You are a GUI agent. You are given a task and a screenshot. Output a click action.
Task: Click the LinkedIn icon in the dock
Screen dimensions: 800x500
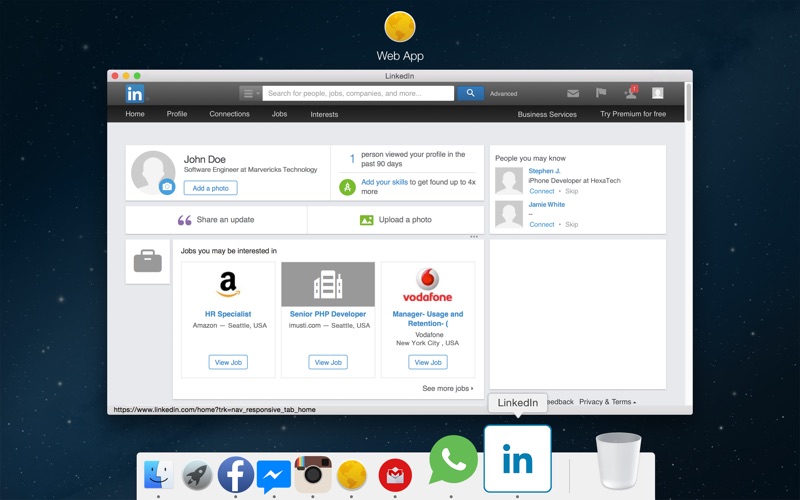point(517,459)
